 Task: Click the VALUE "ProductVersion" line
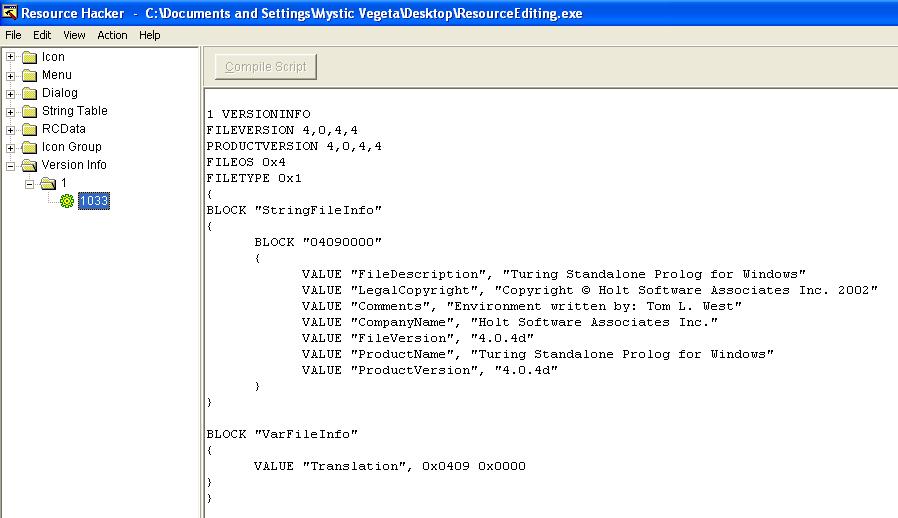point(430,371)
